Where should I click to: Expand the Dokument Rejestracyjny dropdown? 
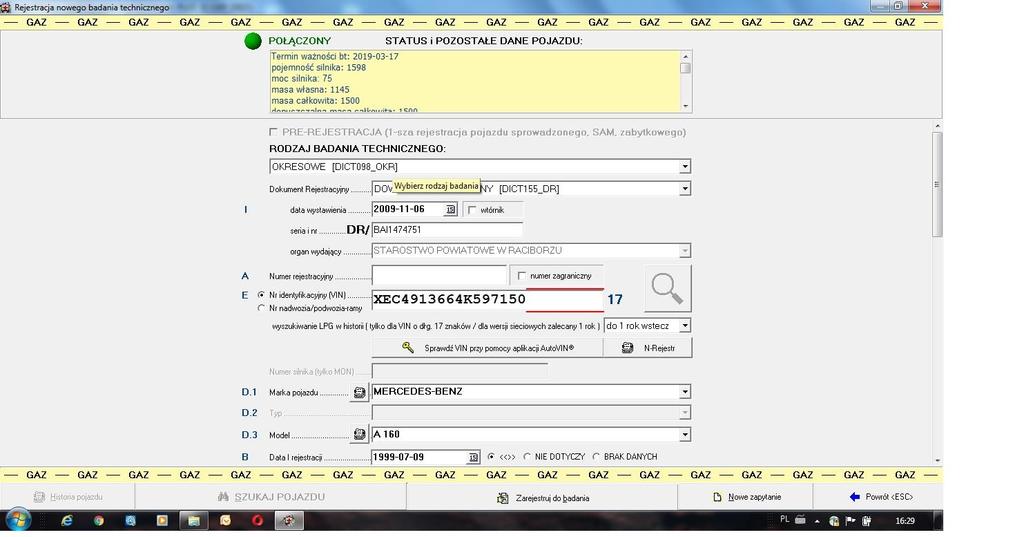(684, 189)
